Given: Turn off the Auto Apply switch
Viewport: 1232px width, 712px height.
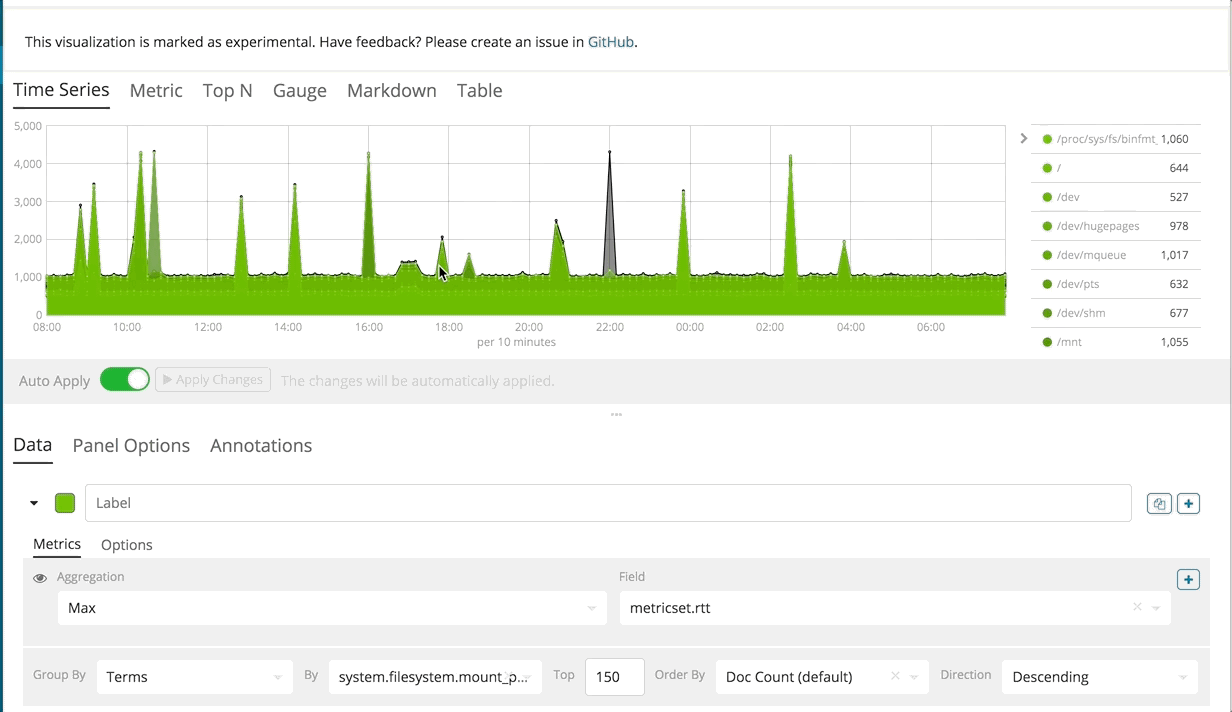Looking at the screenshot, I should click(x=125, y=380).
